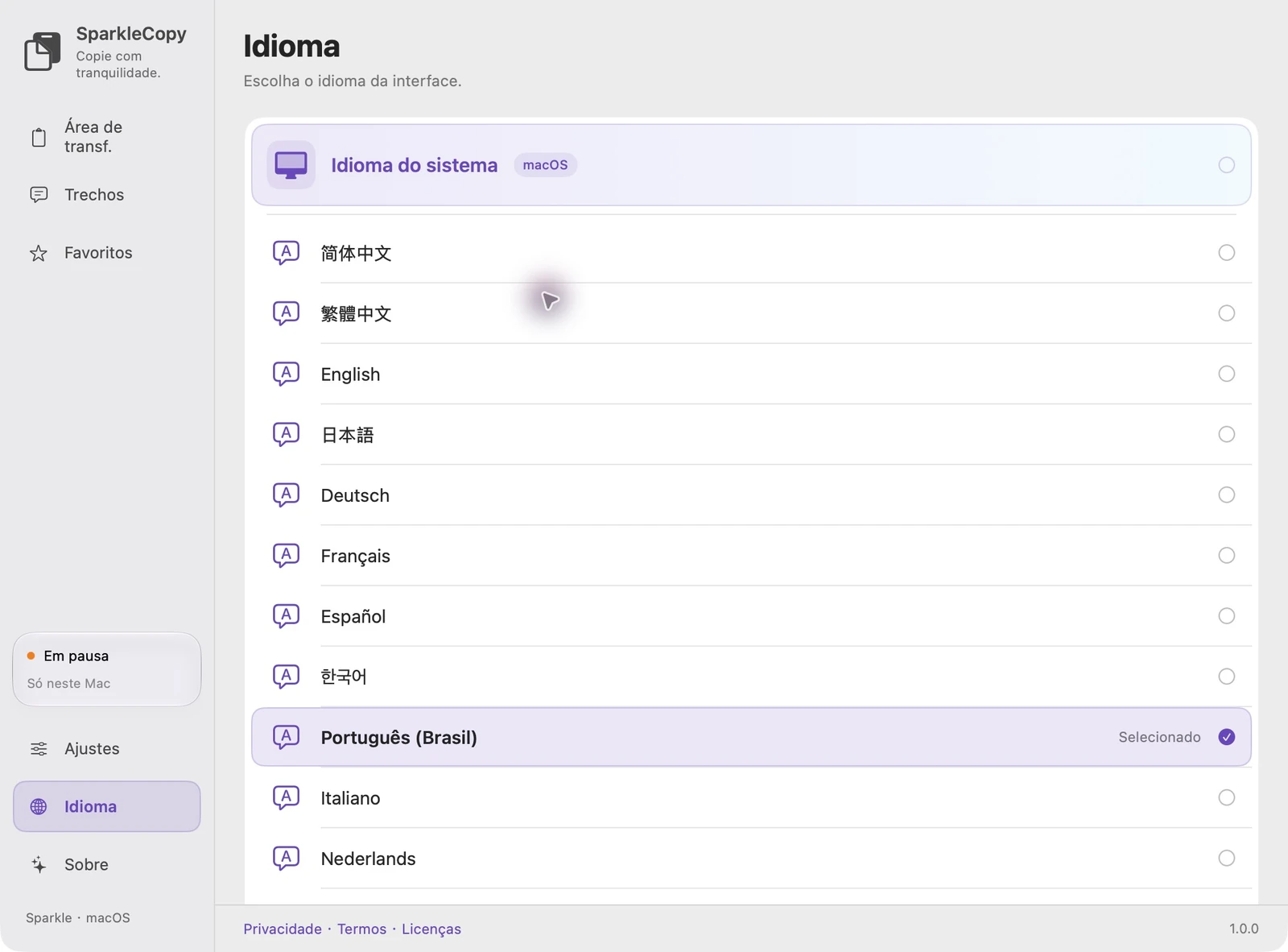Open the Licenças link
The height and width of the screenshot is (952, 1288).
(x=431, y=929)
